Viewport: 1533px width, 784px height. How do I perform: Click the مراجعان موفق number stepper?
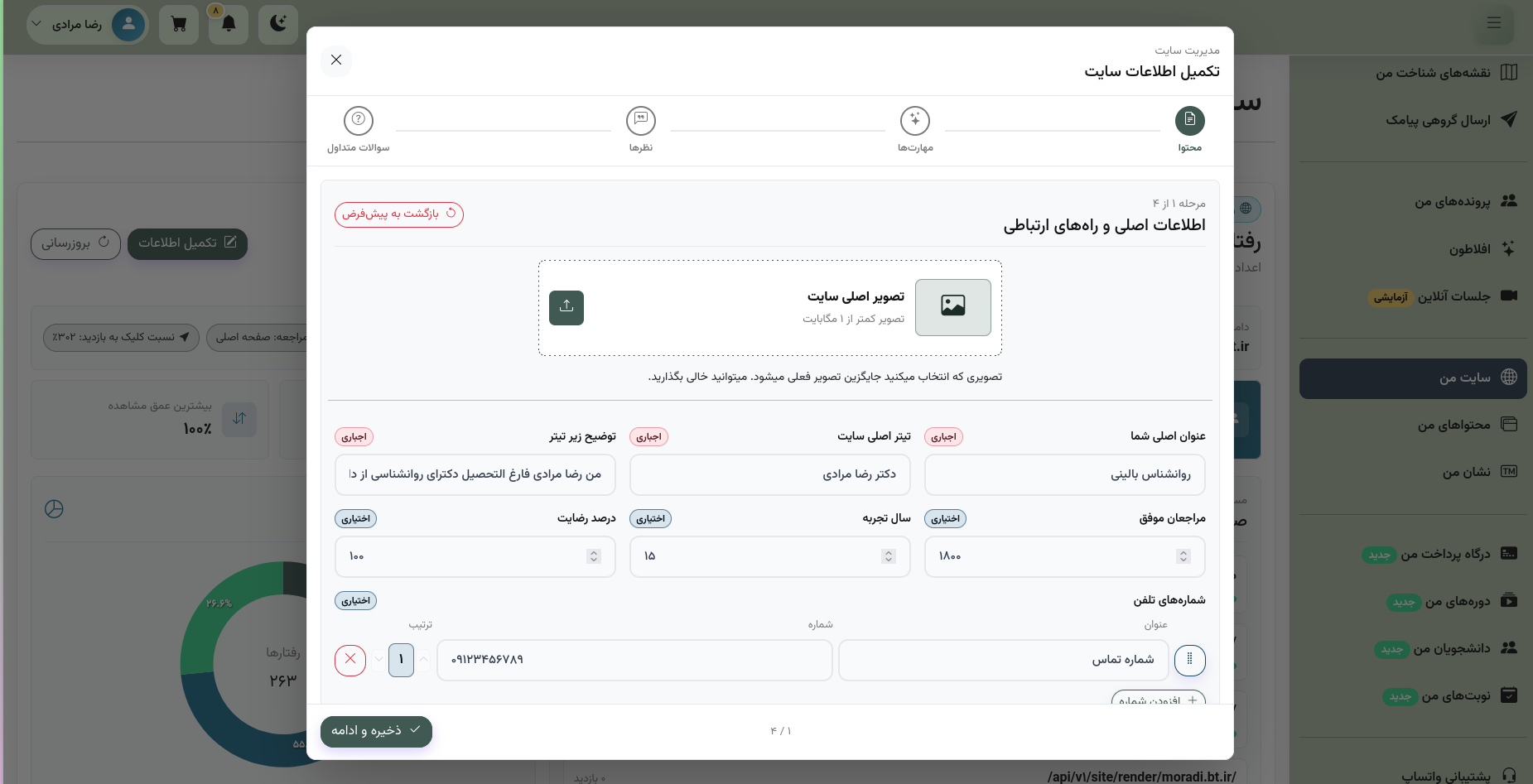1183,556
